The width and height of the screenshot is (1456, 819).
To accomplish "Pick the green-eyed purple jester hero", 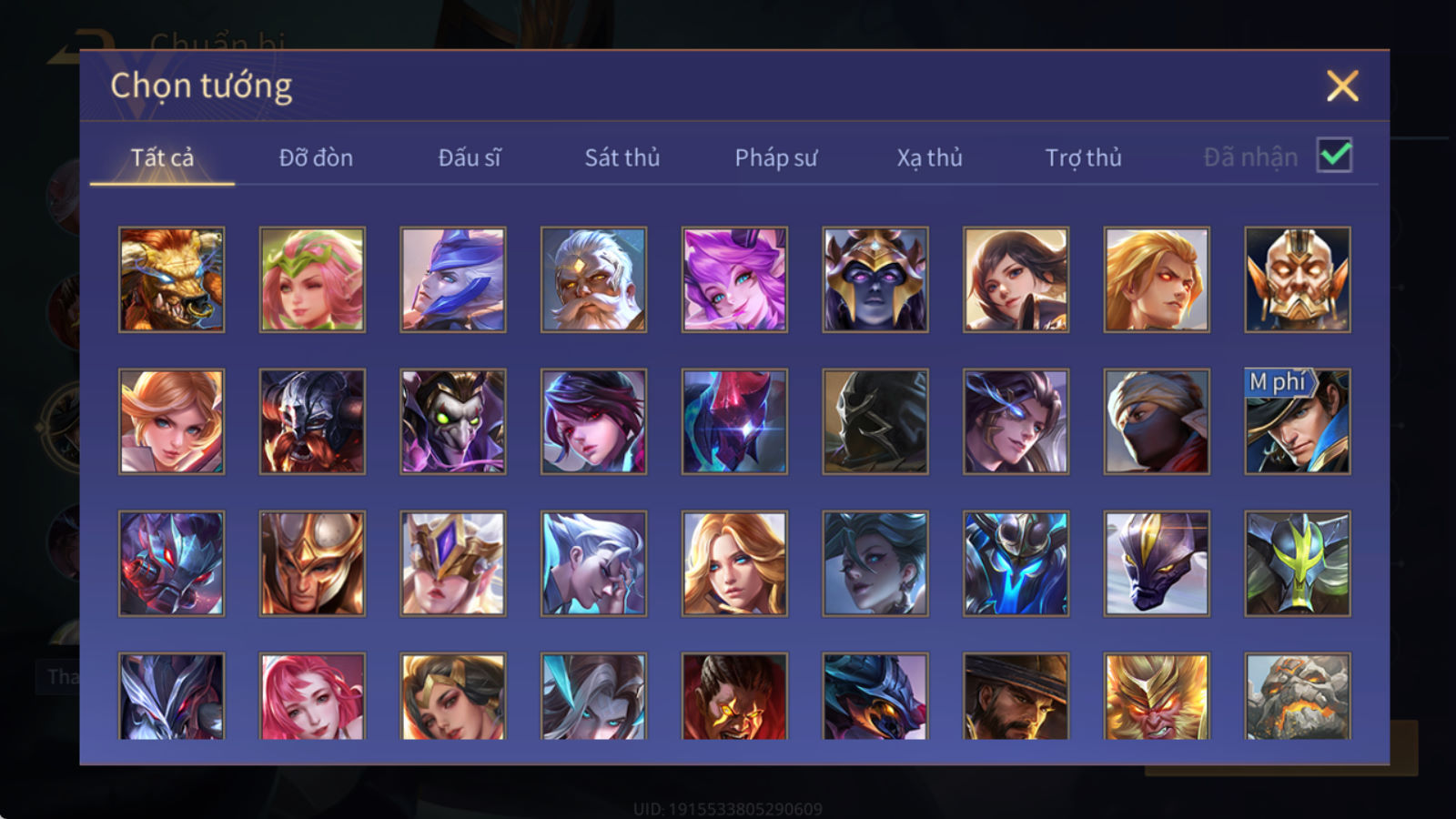I will 453,421.
